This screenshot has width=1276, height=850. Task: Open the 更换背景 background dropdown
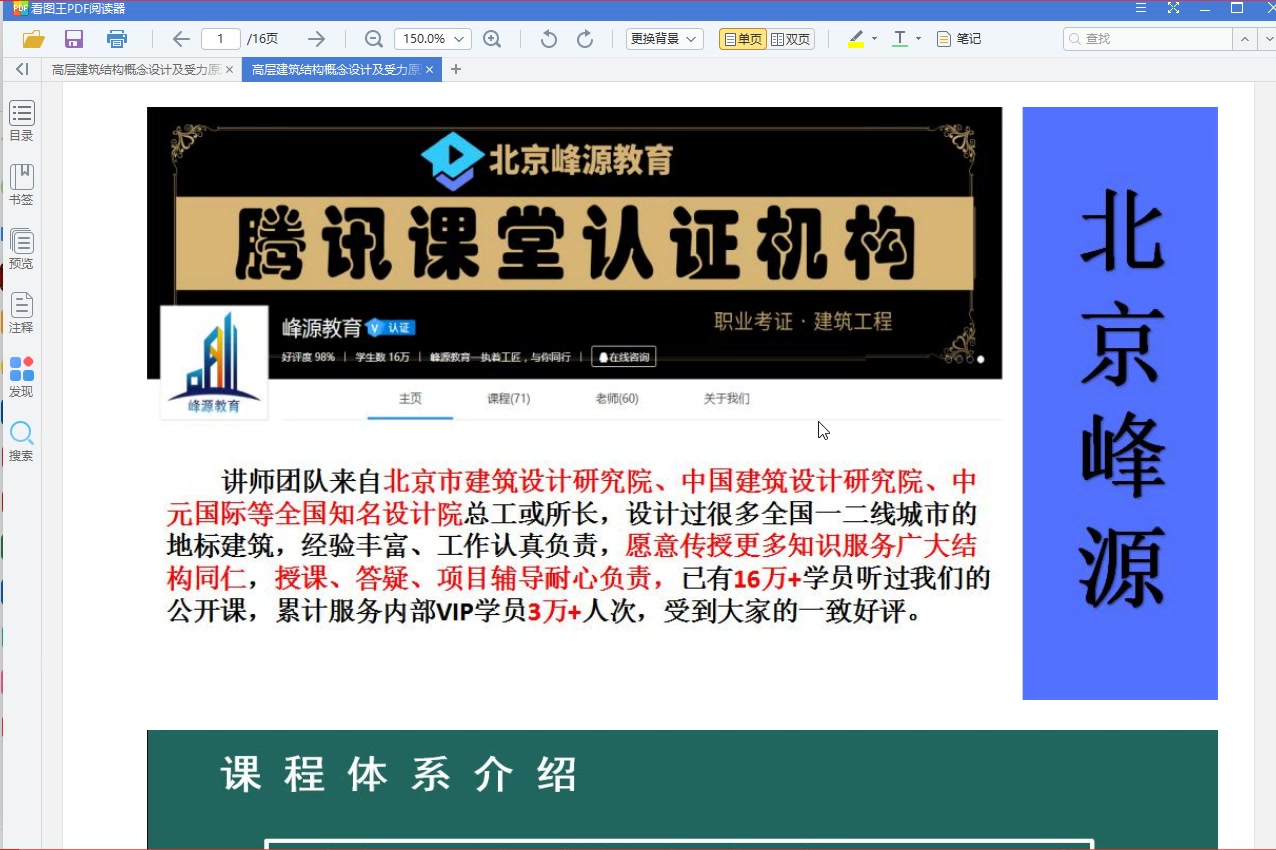click(x=664, y=38)
